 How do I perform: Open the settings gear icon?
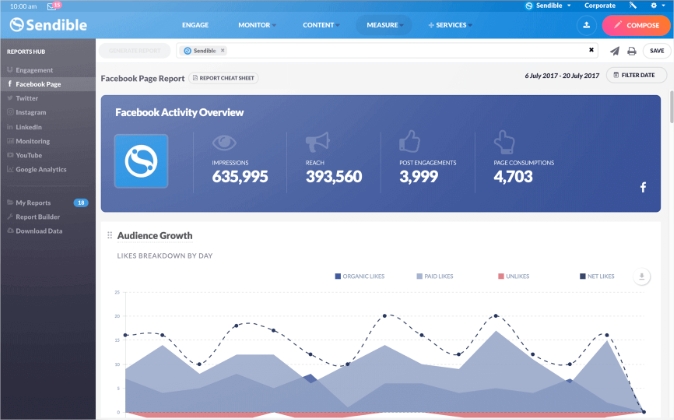[x=654, y=6]
